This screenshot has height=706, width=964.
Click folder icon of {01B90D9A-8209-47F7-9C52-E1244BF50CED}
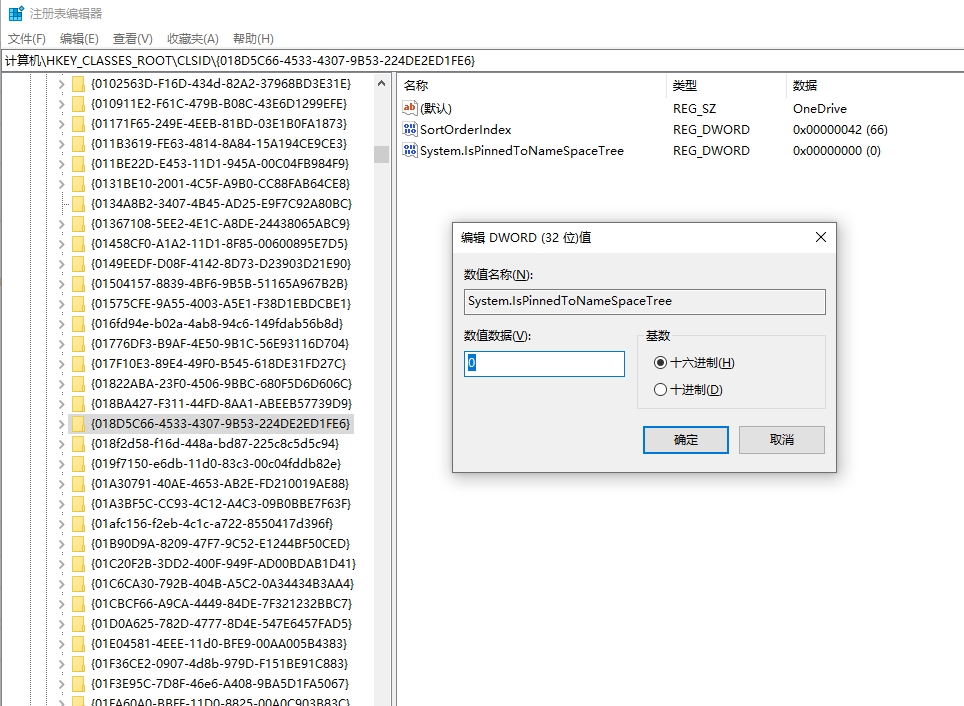click(79, 543)
